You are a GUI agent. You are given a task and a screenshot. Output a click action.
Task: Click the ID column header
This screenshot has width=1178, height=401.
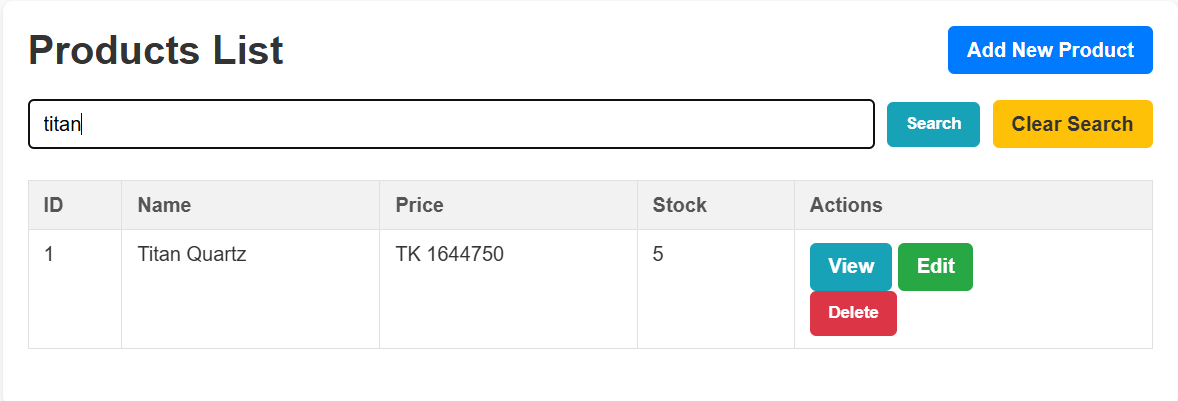pyautogui.click(x=54, y=205)
